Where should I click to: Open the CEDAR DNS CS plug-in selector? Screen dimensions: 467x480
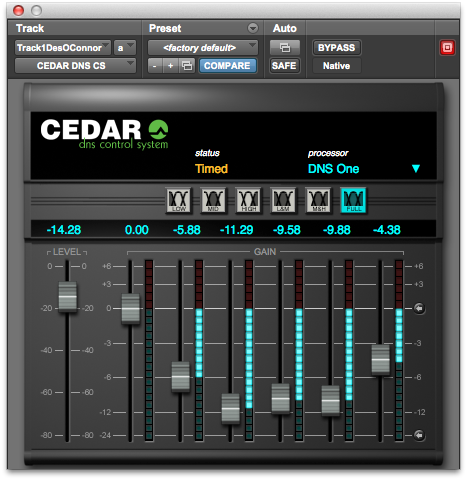[75, 66]
